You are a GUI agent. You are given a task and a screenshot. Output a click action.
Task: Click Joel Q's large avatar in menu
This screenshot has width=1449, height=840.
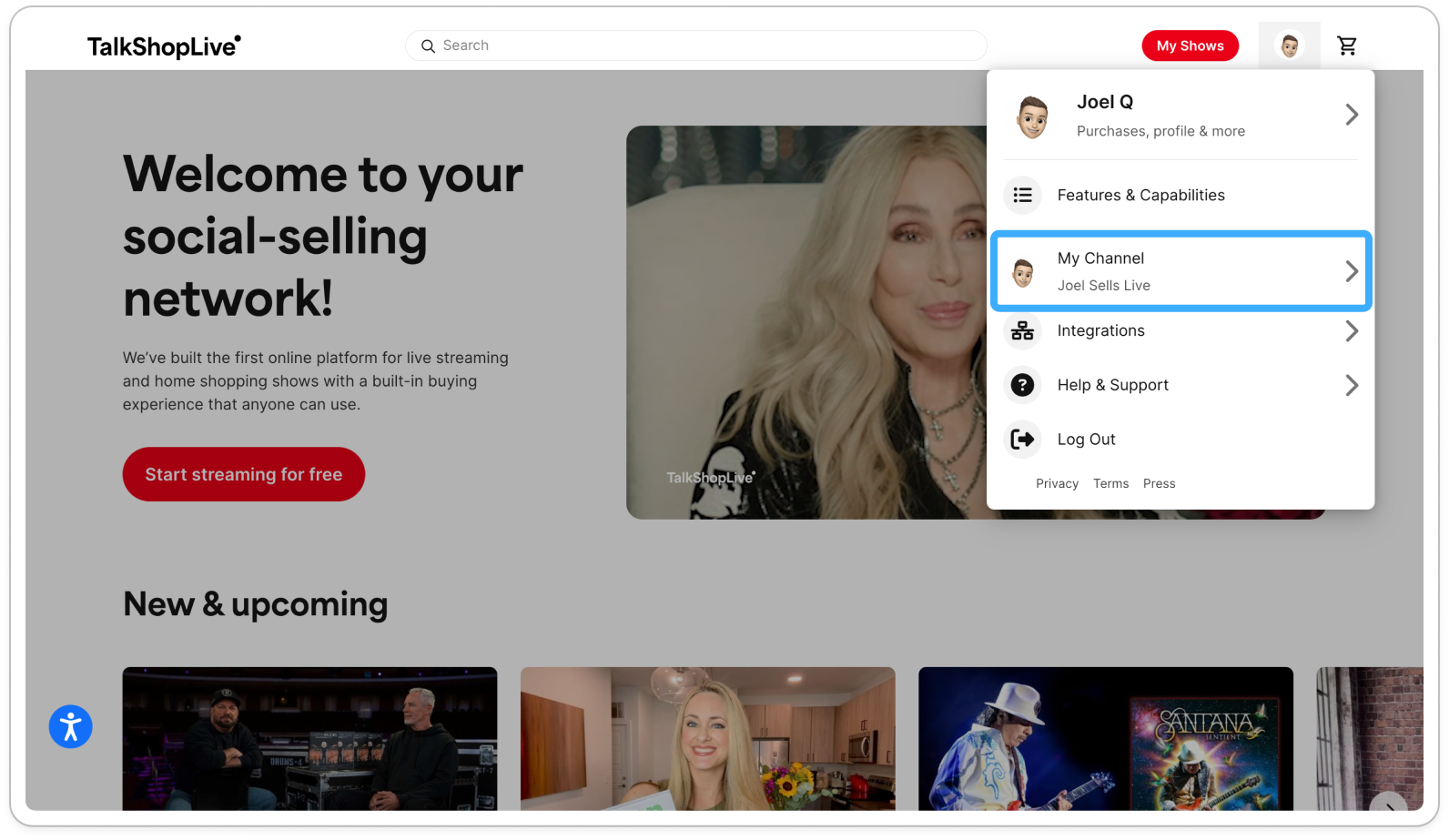click(x=1032, y=116)
